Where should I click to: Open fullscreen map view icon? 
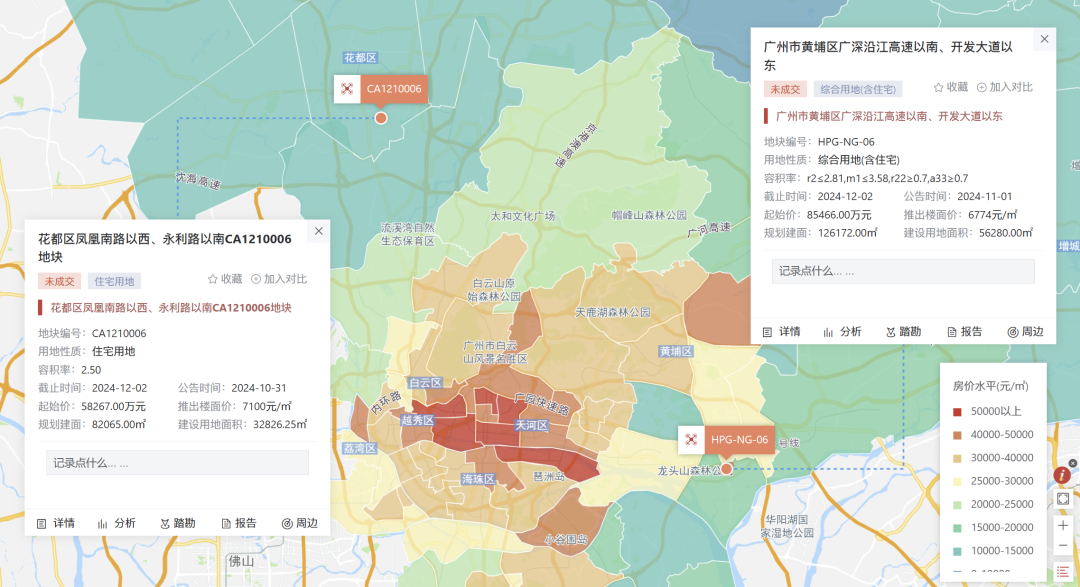1063,499
